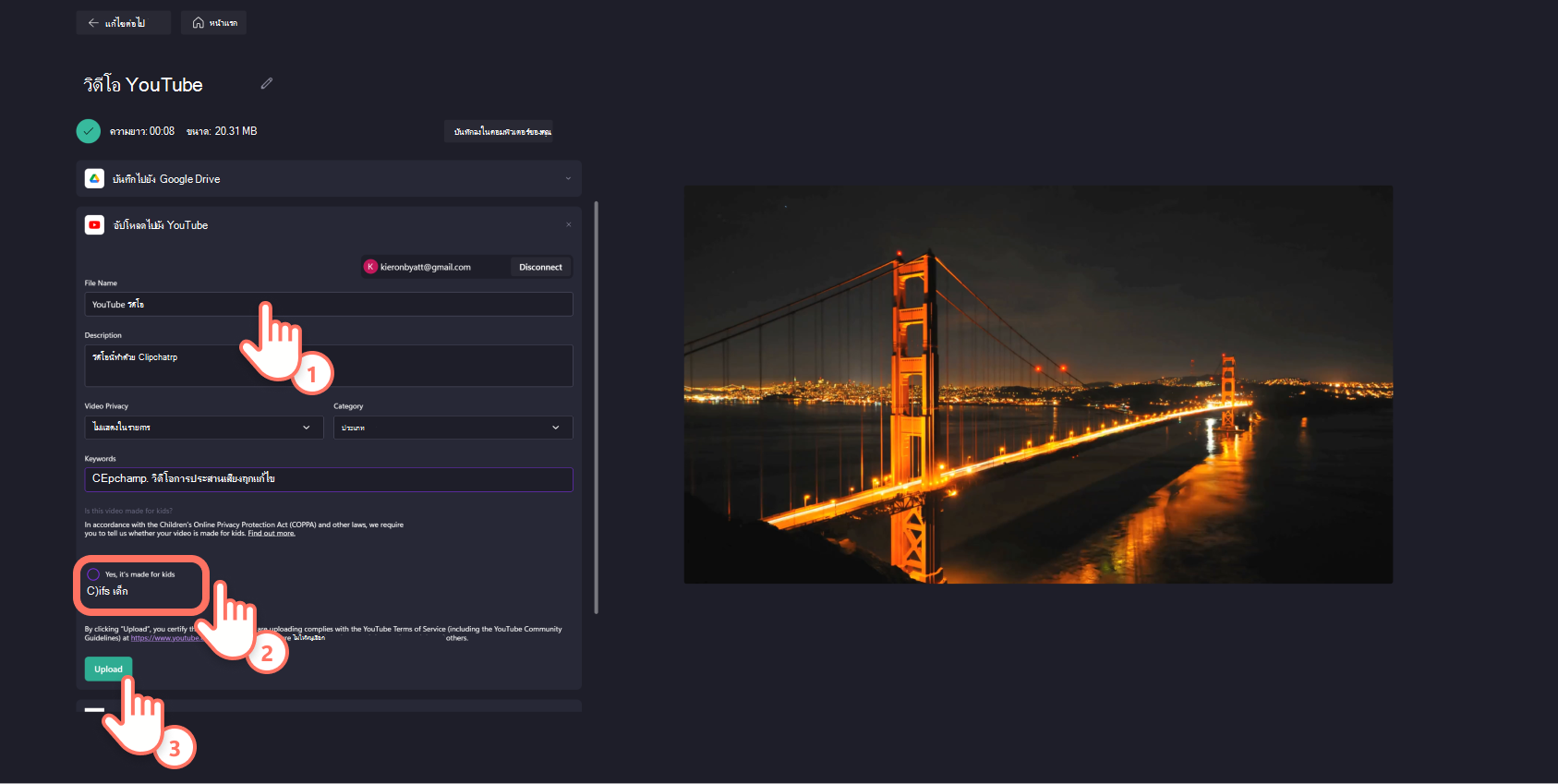
Task: Open the youtube.com terms link
Action: [166, 638]
